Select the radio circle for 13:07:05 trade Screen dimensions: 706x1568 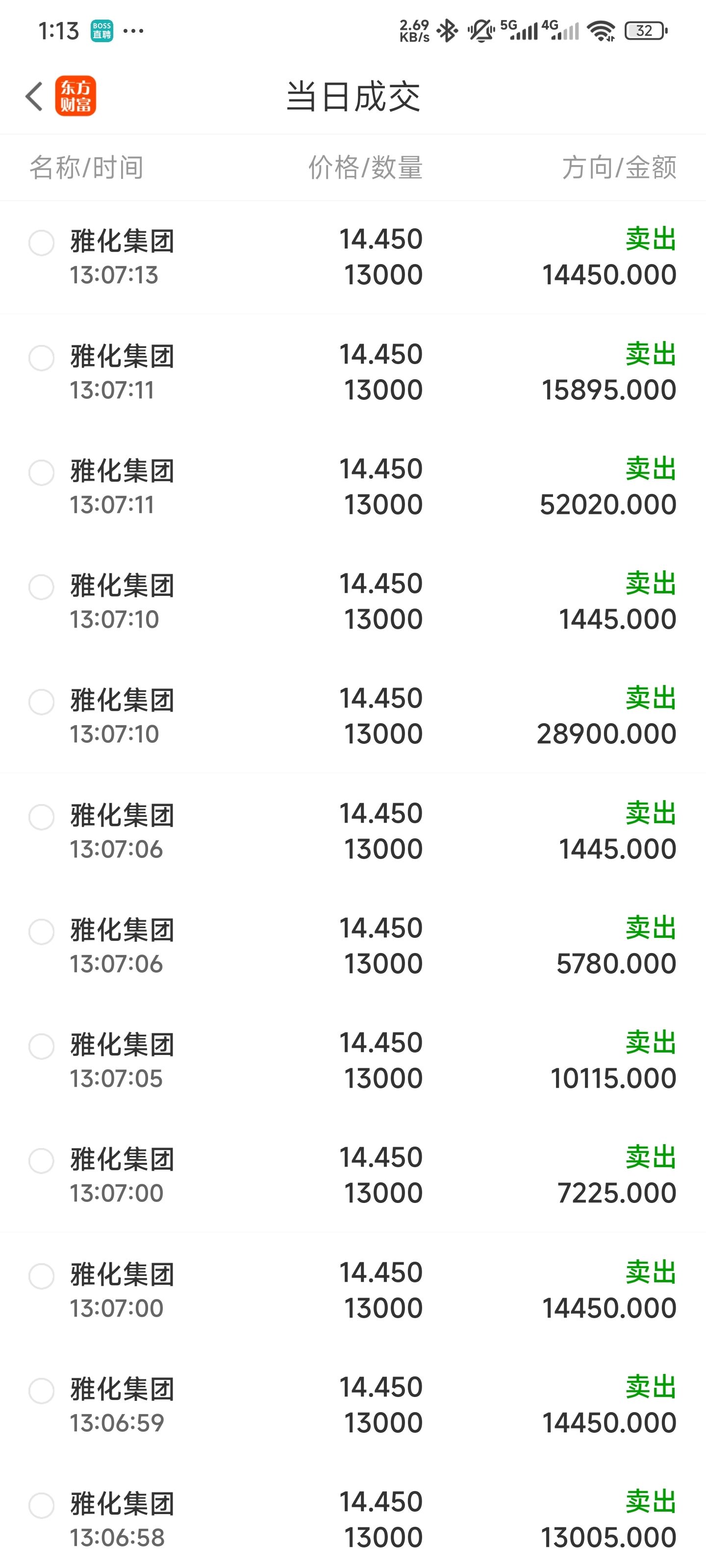(x=41, y=1046)
